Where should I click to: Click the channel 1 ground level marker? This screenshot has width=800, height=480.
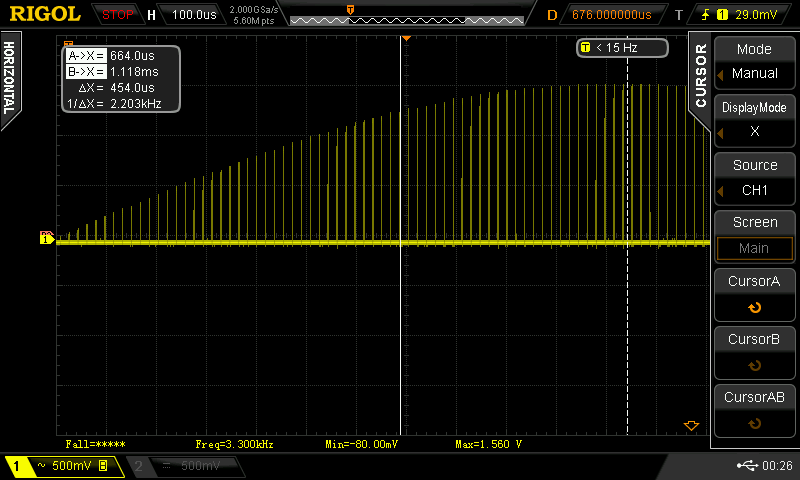click(46, 237)
